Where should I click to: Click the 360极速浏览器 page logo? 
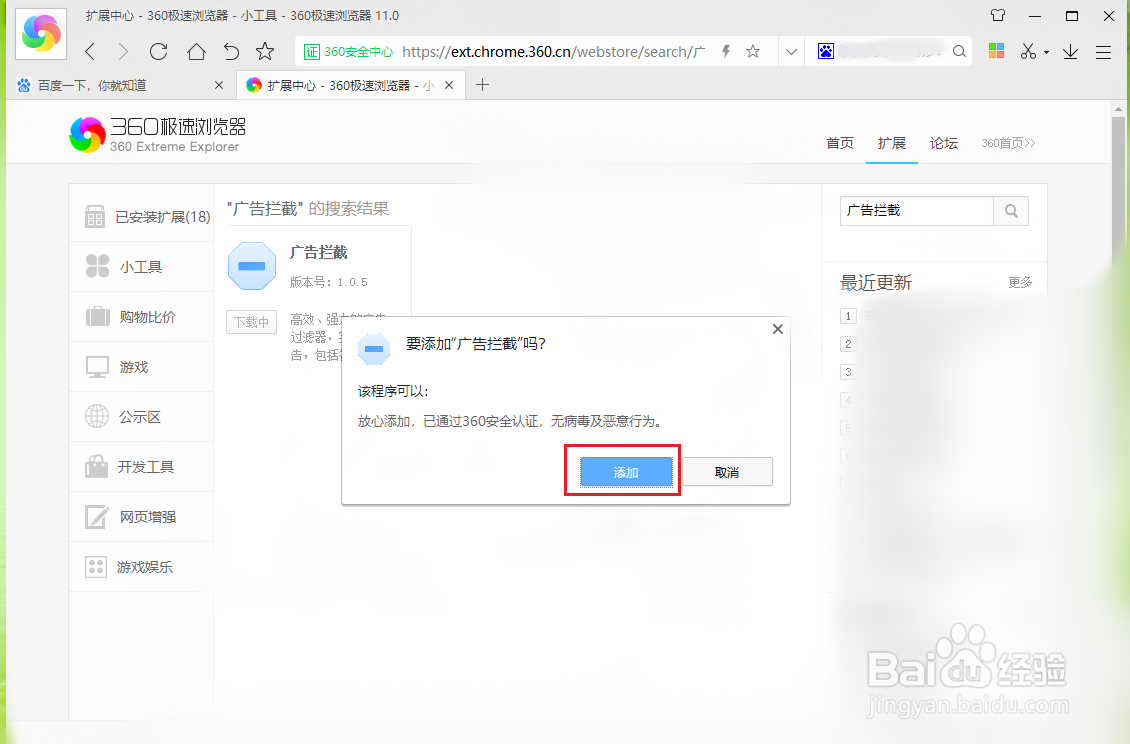(x=158, y=135)
